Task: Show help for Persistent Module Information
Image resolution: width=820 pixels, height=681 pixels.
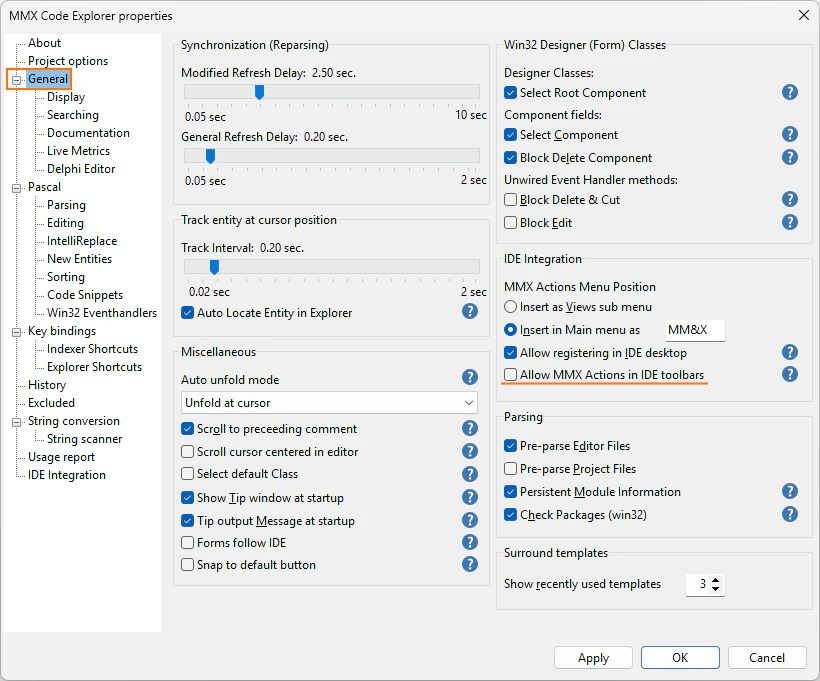Action: (x=790, y=491)
